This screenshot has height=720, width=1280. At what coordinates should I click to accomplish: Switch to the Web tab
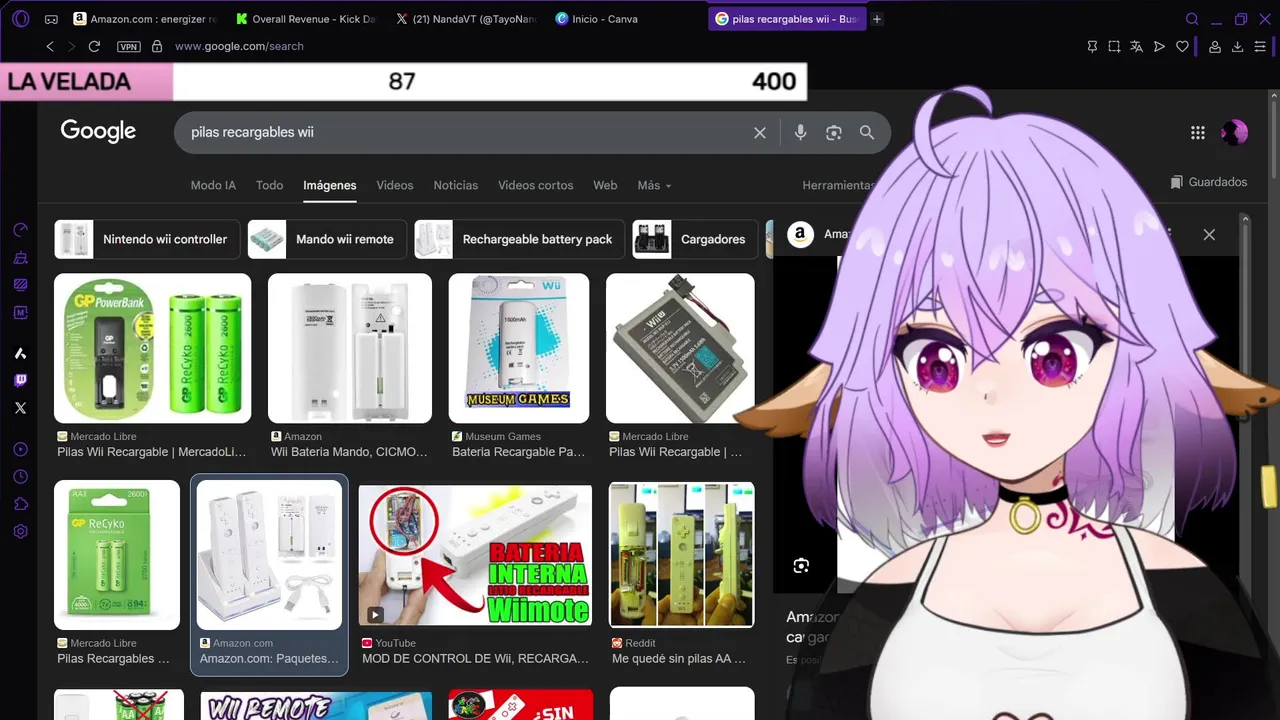[x=605, y=185]
